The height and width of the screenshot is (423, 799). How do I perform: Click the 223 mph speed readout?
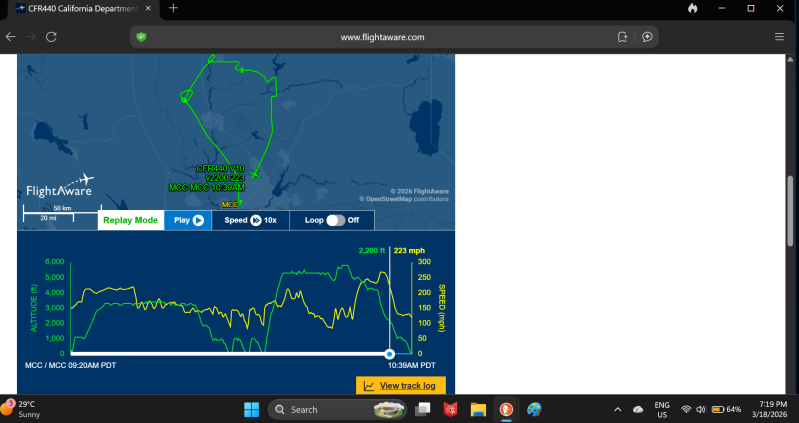409,250
